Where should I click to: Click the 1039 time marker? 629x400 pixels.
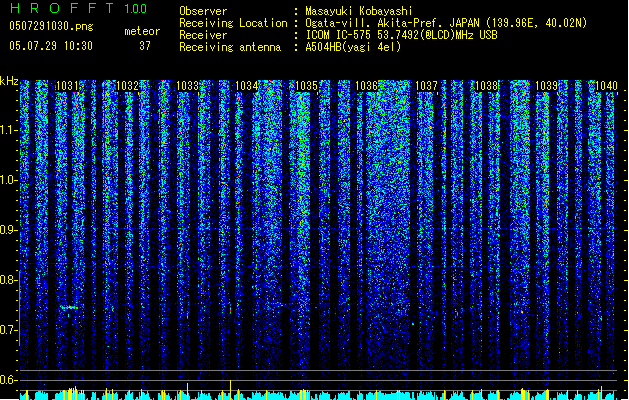546,86
